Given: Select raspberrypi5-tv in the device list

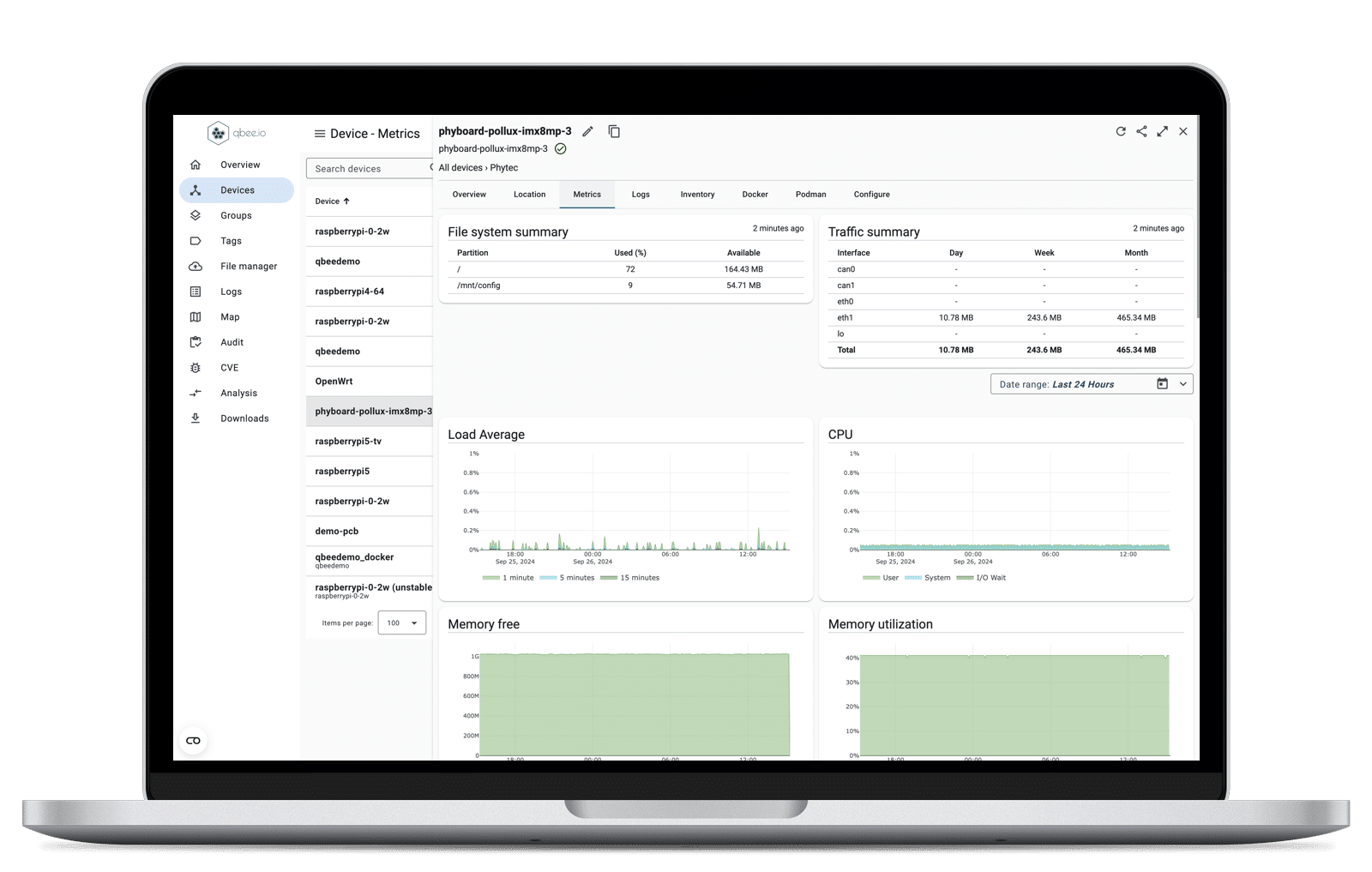Looking at the screenshot, I should (348, 442).
